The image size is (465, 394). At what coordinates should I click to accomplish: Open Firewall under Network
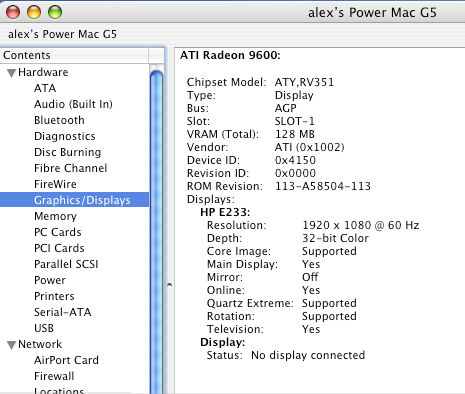pyautogui.click(x=54, y=376)
